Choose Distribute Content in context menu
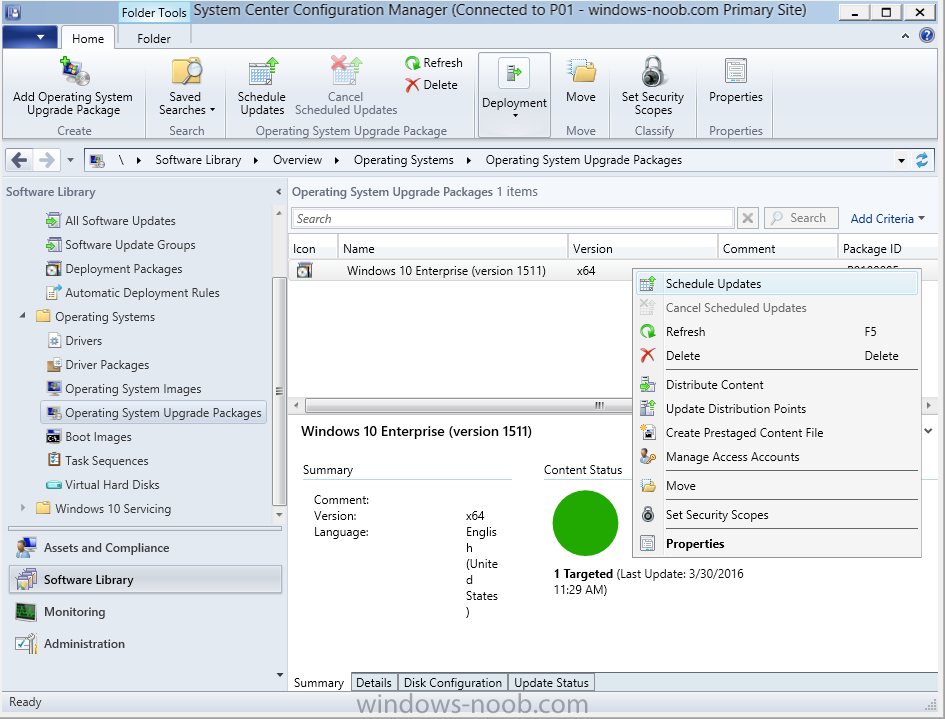The image size is (945, 719). click(x=777, y=385)
